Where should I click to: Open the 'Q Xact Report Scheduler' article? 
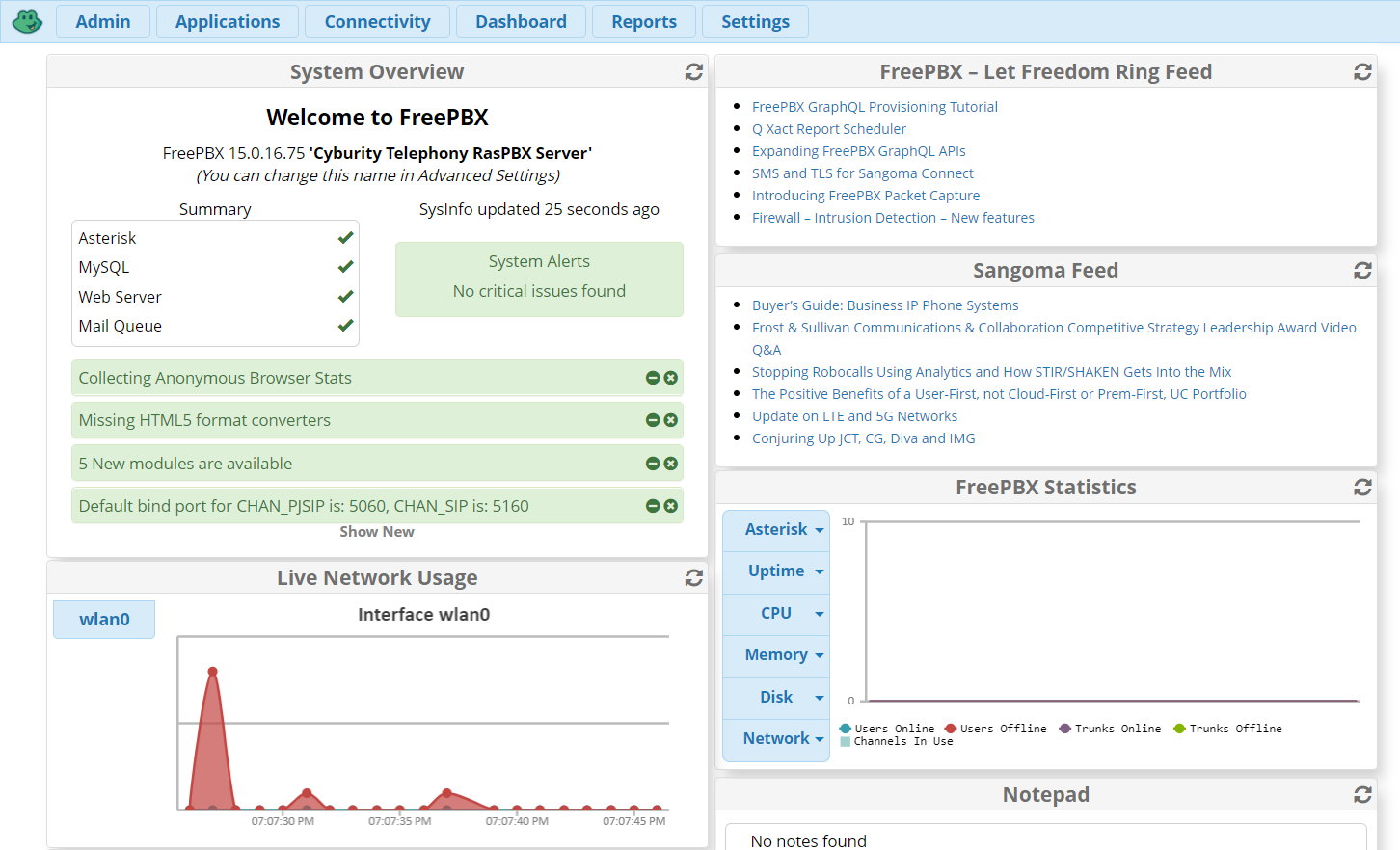coord(828,128)
